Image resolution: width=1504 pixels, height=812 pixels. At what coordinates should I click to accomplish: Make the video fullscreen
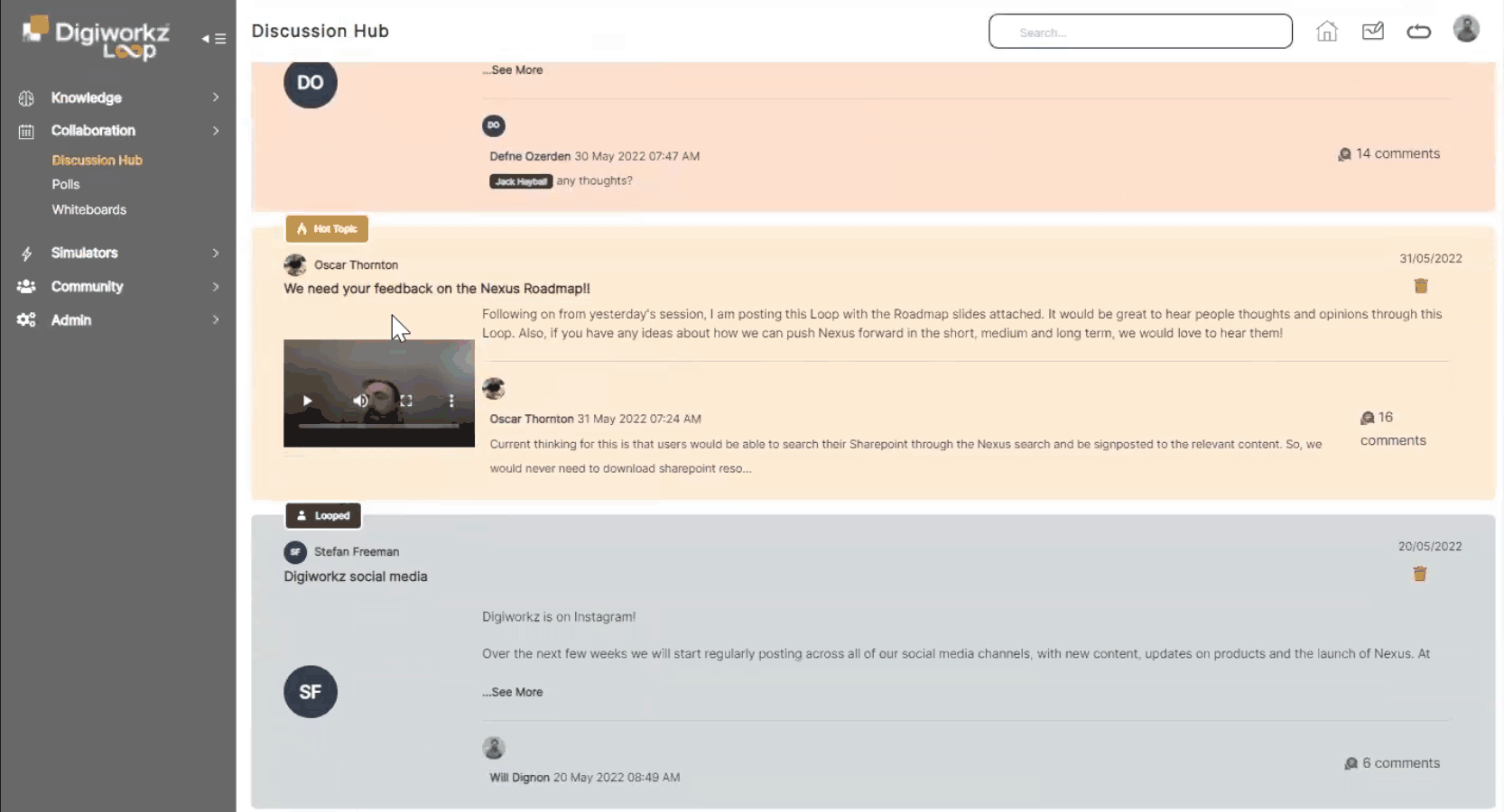tap(406, 401)
